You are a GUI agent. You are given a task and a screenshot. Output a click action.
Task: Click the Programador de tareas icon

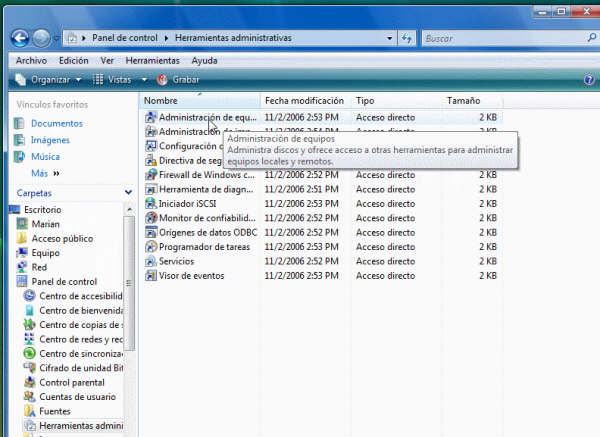click(x=151, y=247)
